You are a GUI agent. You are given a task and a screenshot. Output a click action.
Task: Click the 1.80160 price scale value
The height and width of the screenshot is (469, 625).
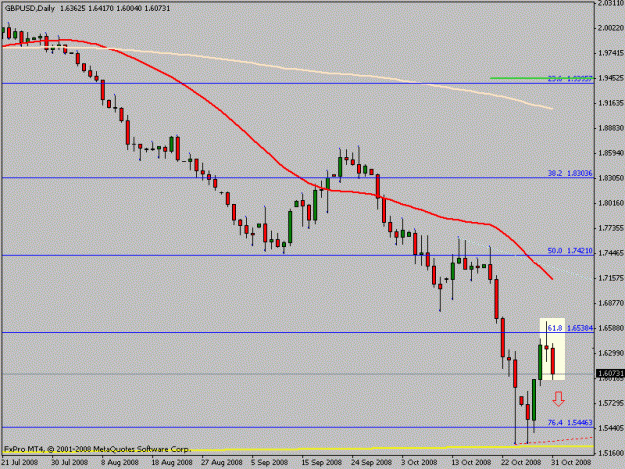coord(611,203)
